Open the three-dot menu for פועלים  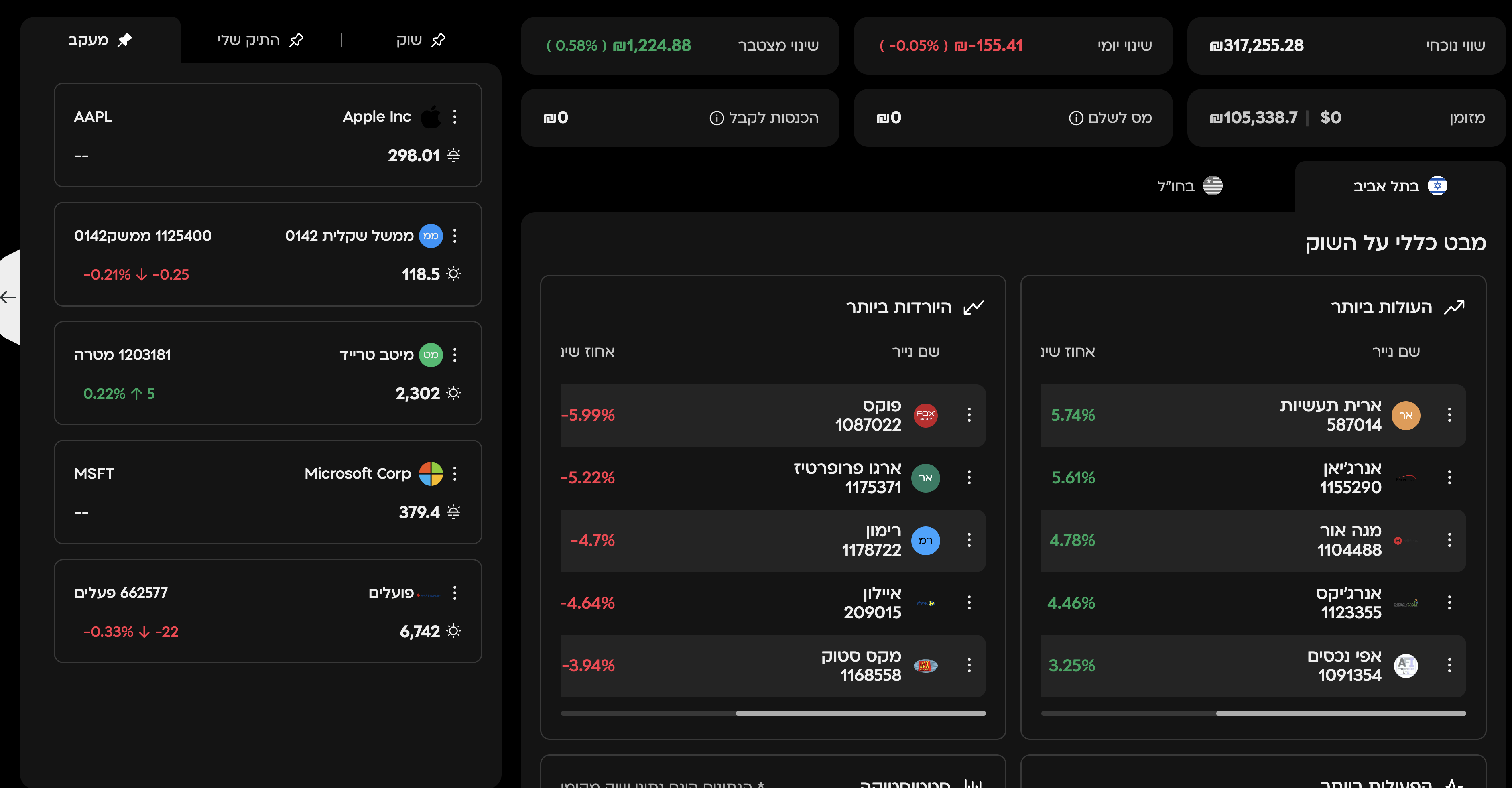tap(455, 593)
